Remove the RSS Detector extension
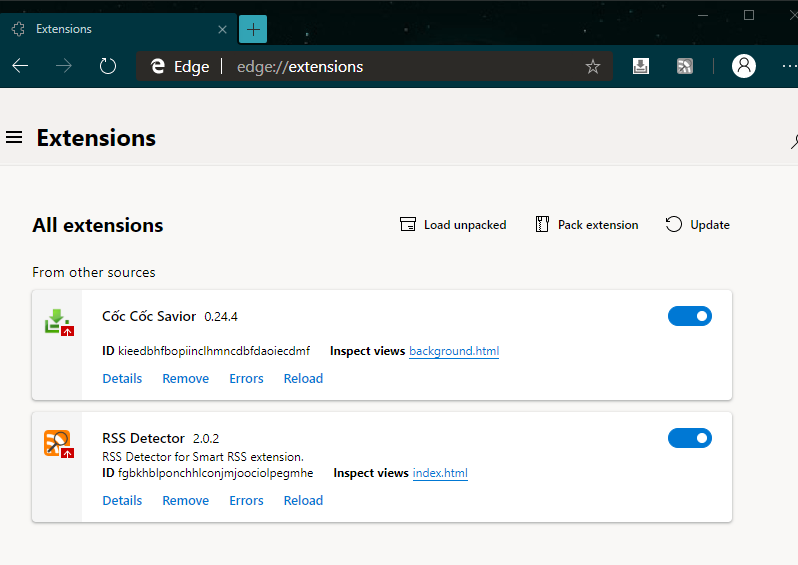The height and width of the screenshot is (565, 798). [186, 501]
